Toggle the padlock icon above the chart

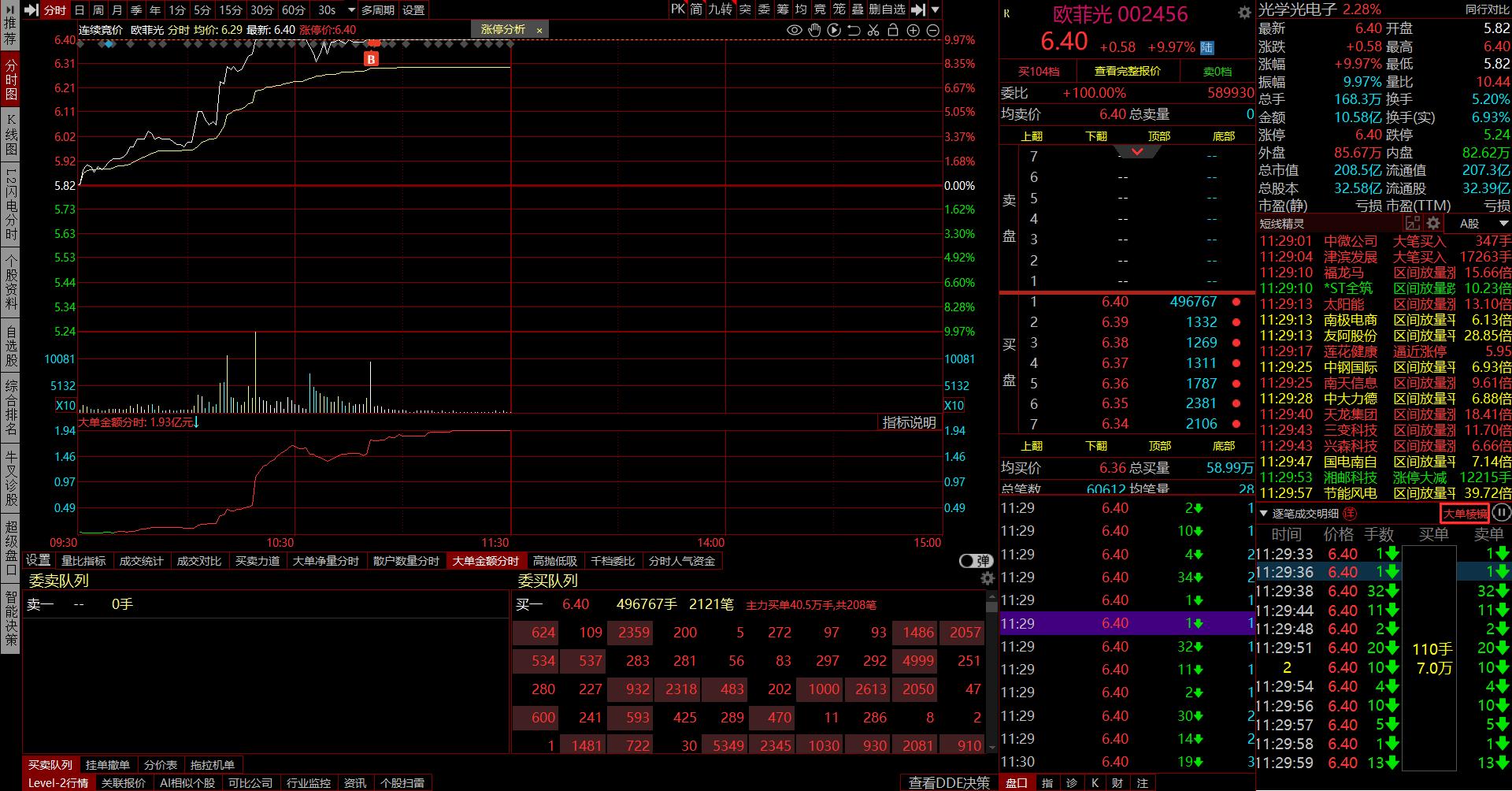(893, 30)
